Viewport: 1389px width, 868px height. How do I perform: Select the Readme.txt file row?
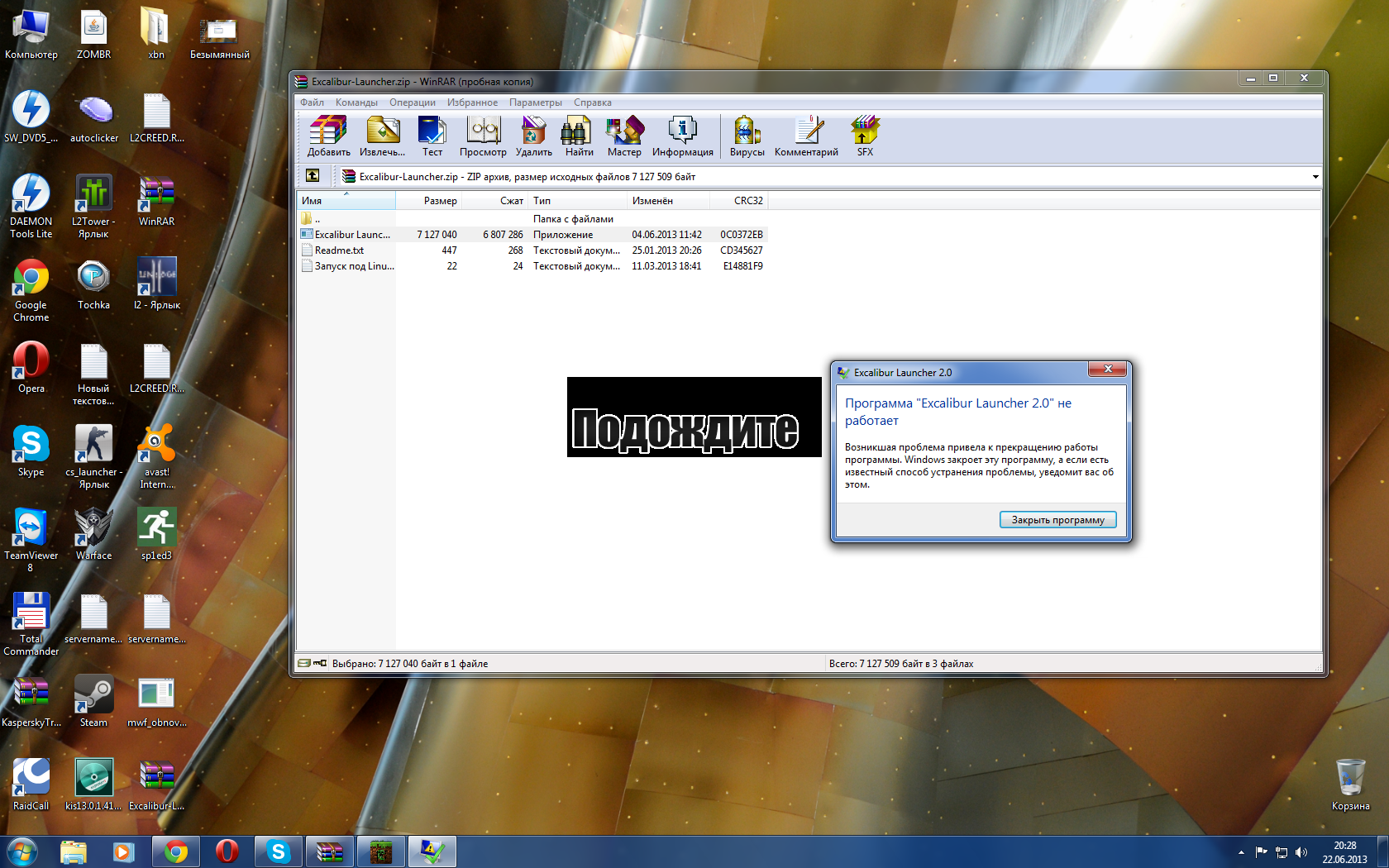point(532,250)
